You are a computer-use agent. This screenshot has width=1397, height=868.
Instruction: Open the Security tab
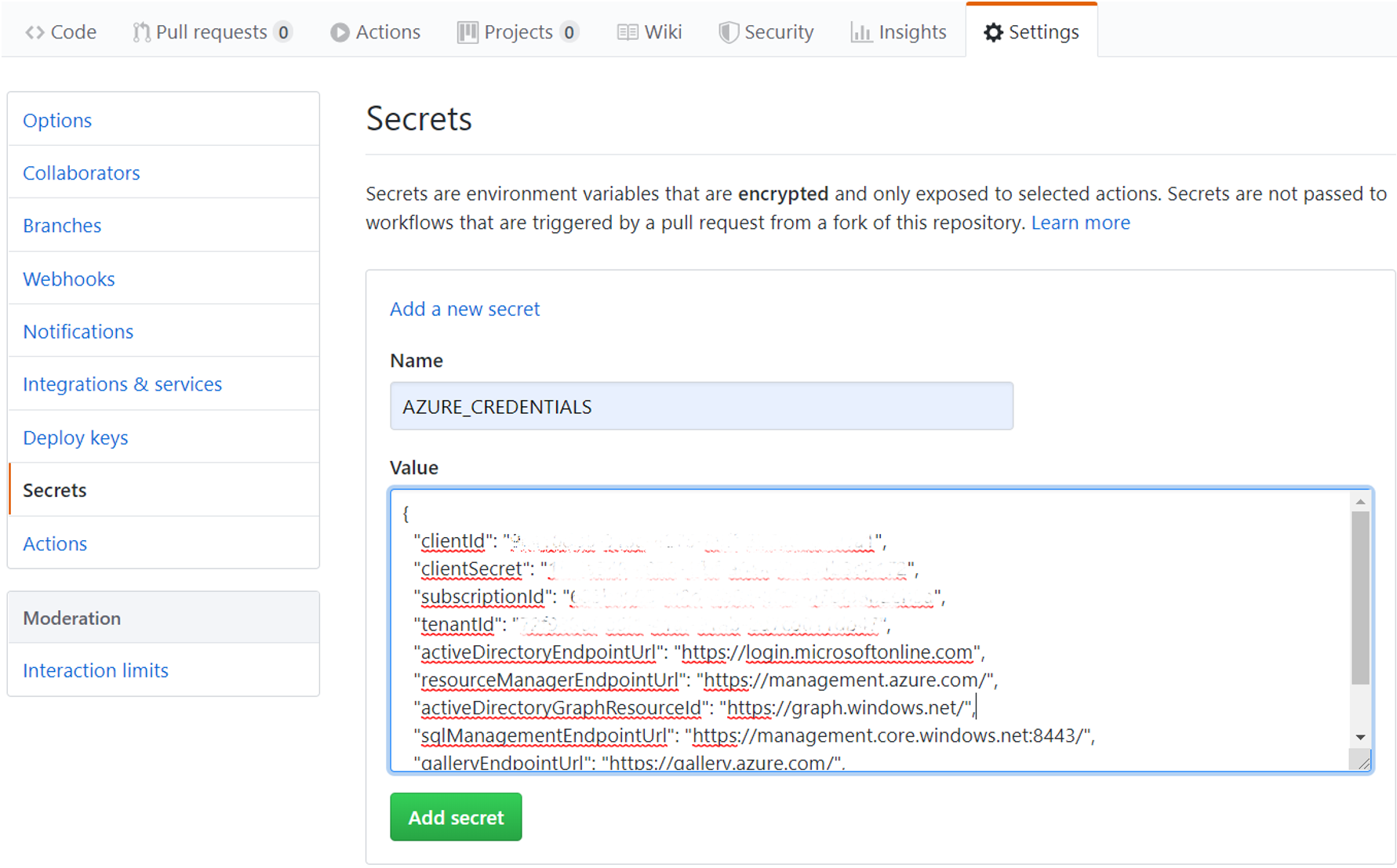click(766, 32)
